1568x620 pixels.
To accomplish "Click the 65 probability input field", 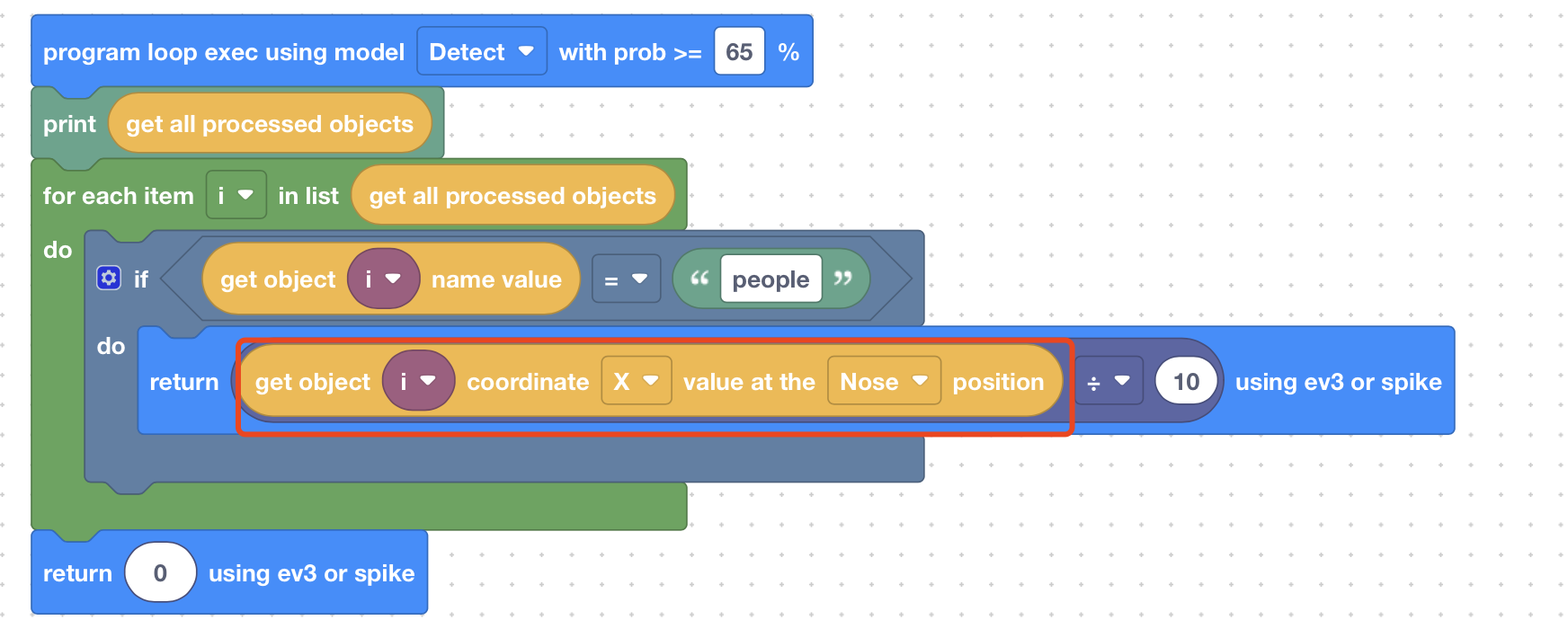I will [x=739, y=52].
